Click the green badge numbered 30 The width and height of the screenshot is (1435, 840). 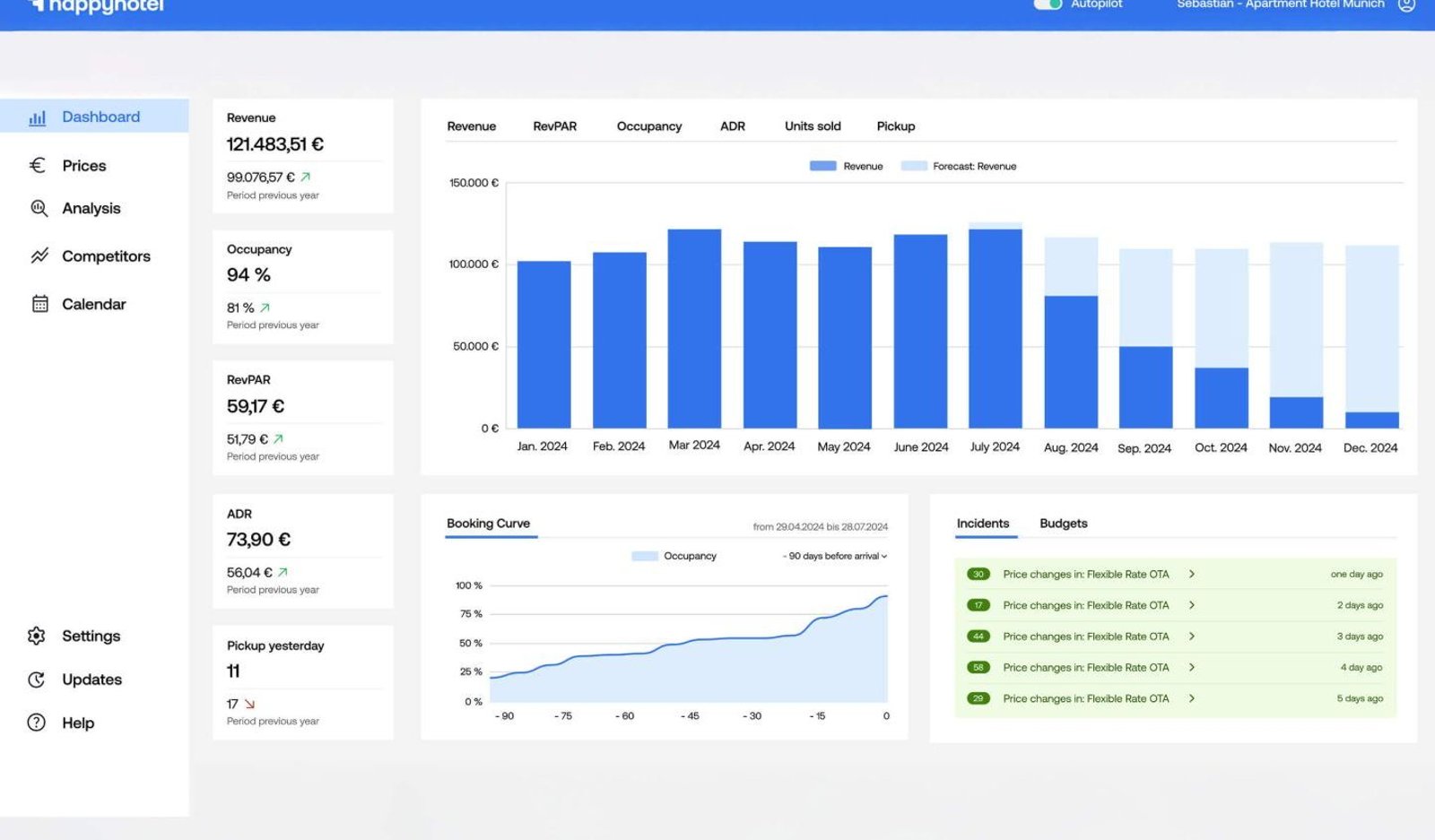click(978, 574)
